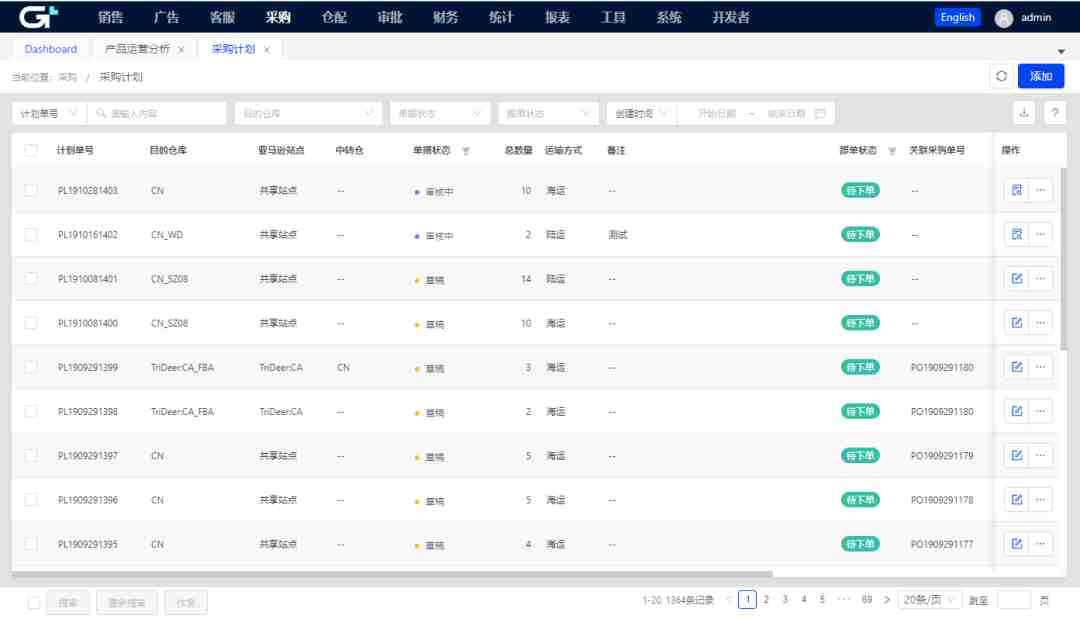Click the download export icon above table

1024,113
